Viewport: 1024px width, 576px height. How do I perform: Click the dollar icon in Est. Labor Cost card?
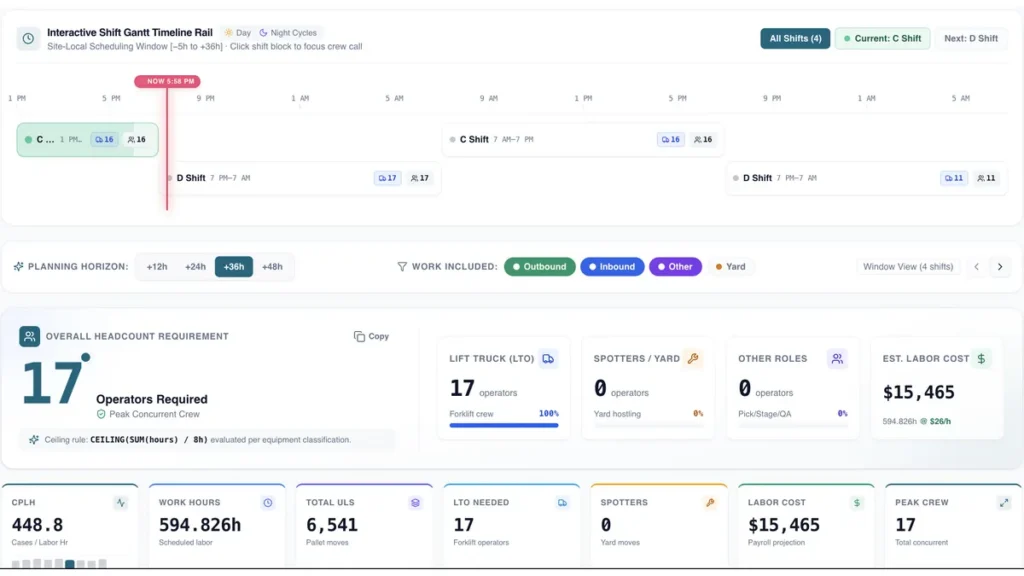981,359
